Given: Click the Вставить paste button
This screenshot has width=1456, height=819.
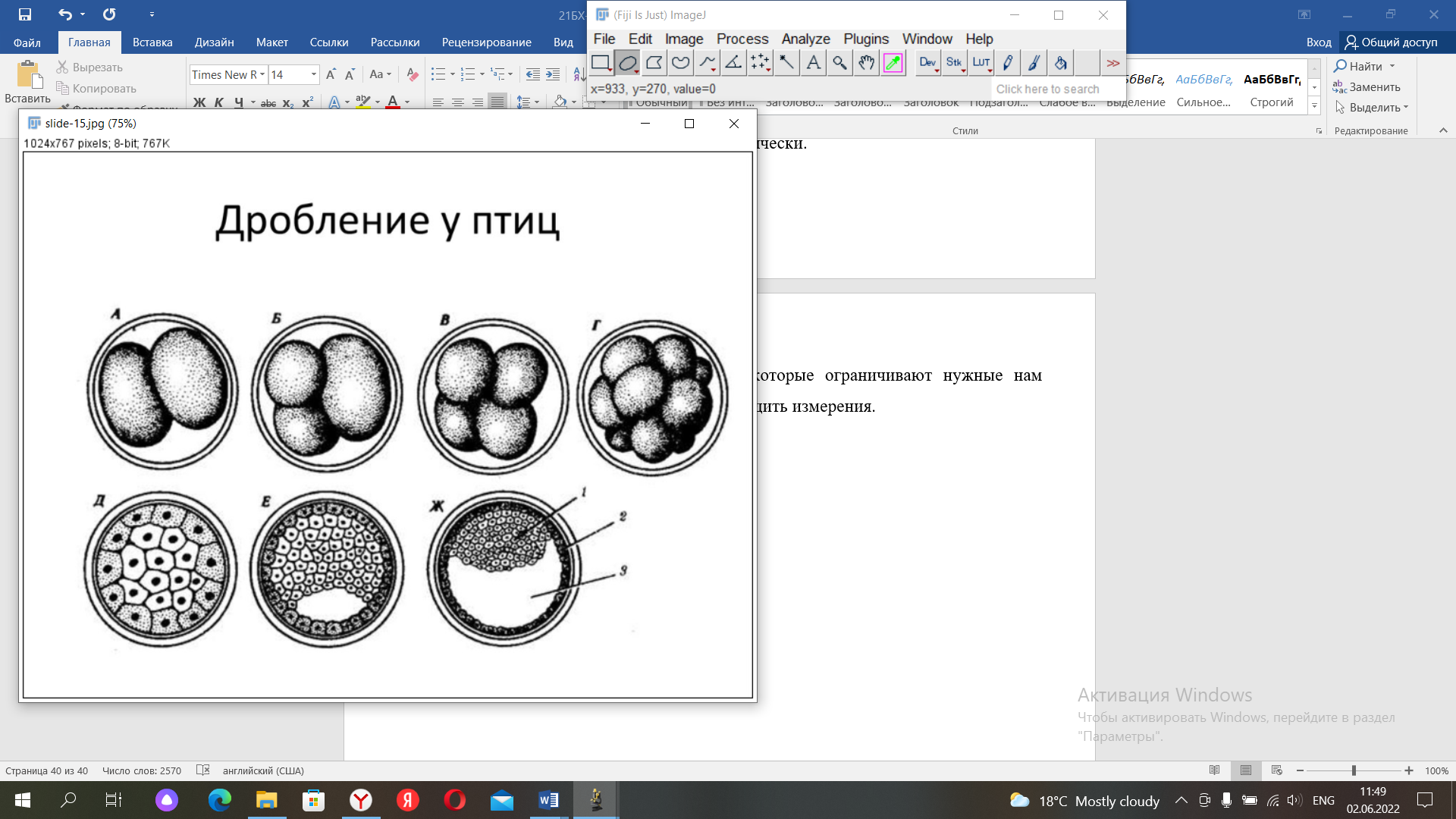Looking at the screenshot, I should pyautogui.click(x=28, y=82).
